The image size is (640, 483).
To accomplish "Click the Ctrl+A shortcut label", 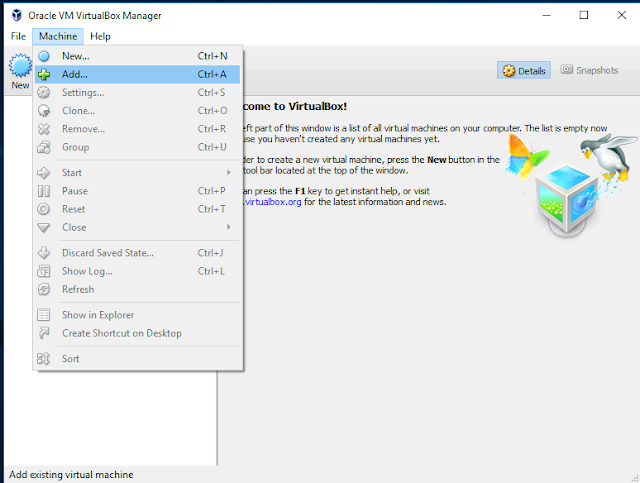I will 212,74.
